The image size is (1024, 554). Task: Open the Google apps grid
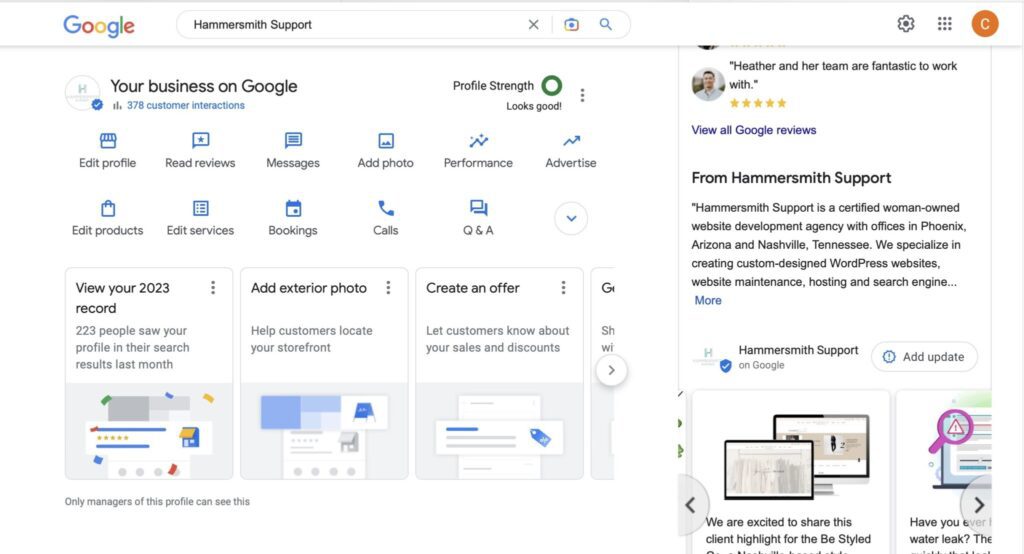944,24
